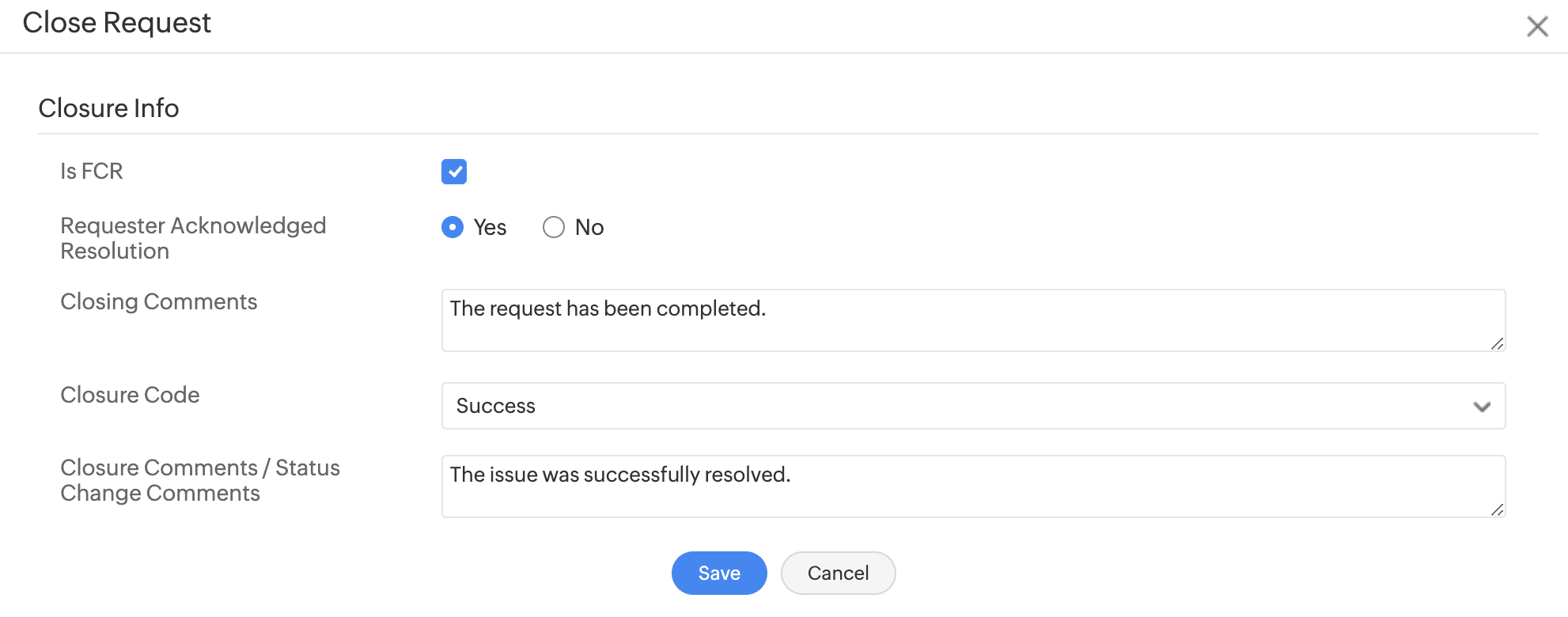Screen dimensions: 1568x617
Task: Click the Is FCR field label
Action: tap(92, 172)
